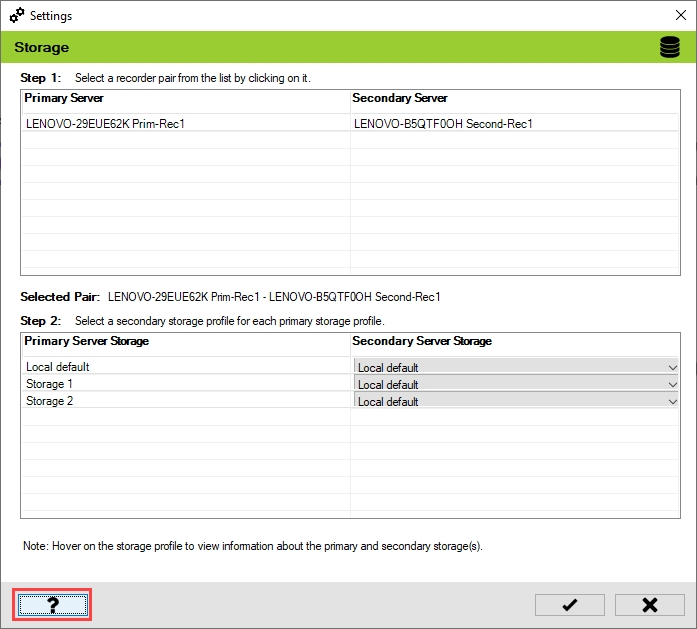This screenshot has width=697, height=629.
Task: Select the Storage 1 primary profile row
Action: pos(50,384)
